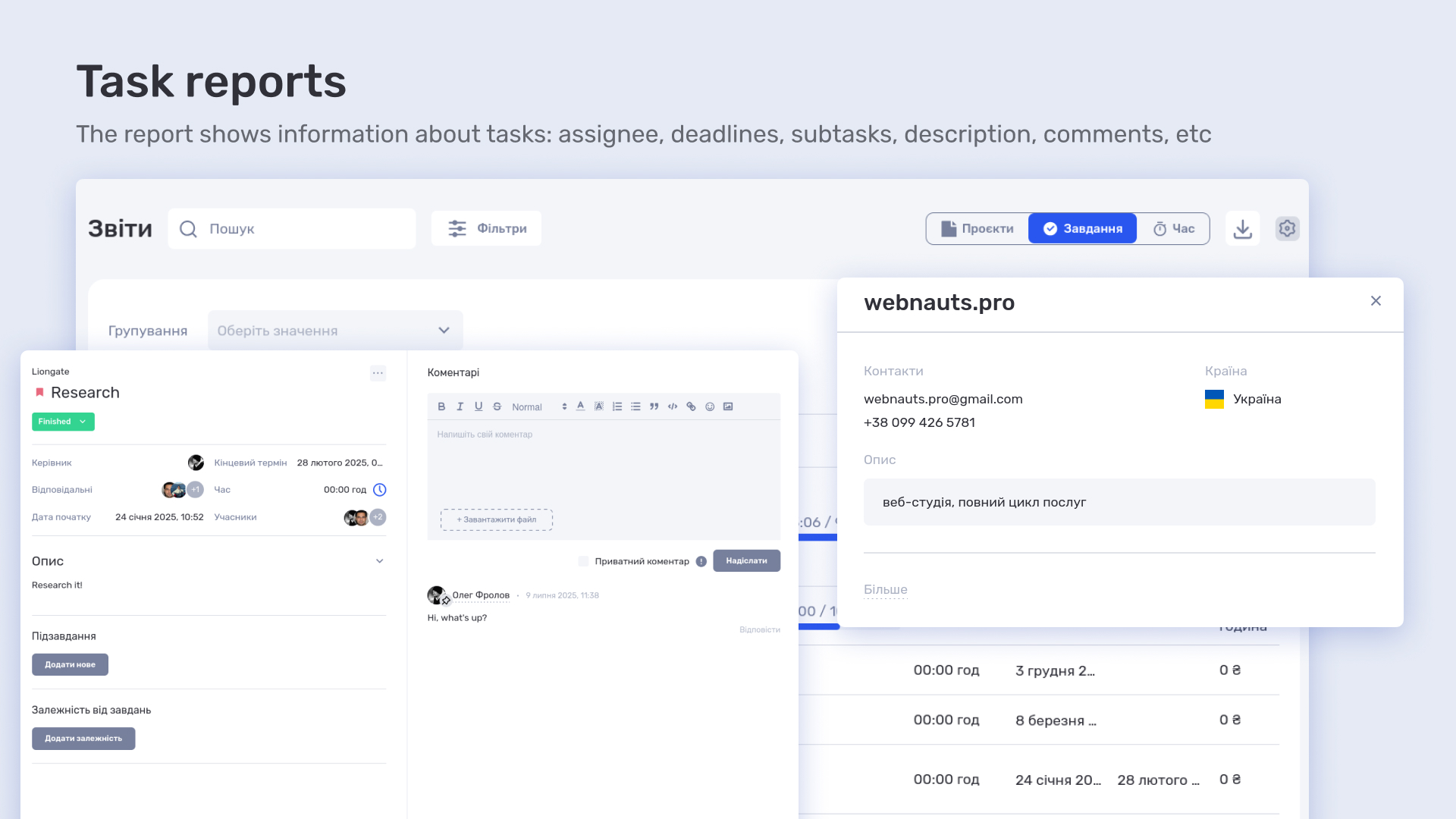Open the Finished status dropdown

click(x=63, y=422)
